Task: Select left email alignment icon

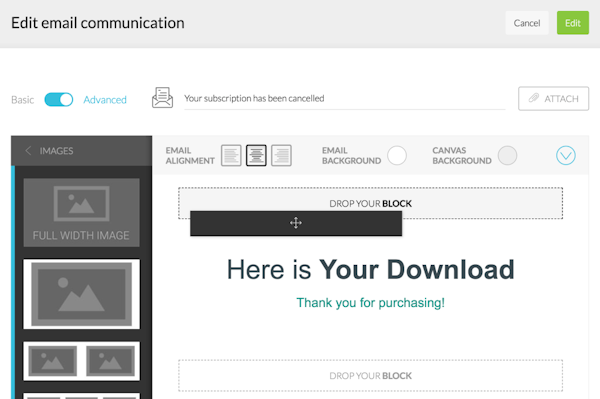Action: pos(231,155)
